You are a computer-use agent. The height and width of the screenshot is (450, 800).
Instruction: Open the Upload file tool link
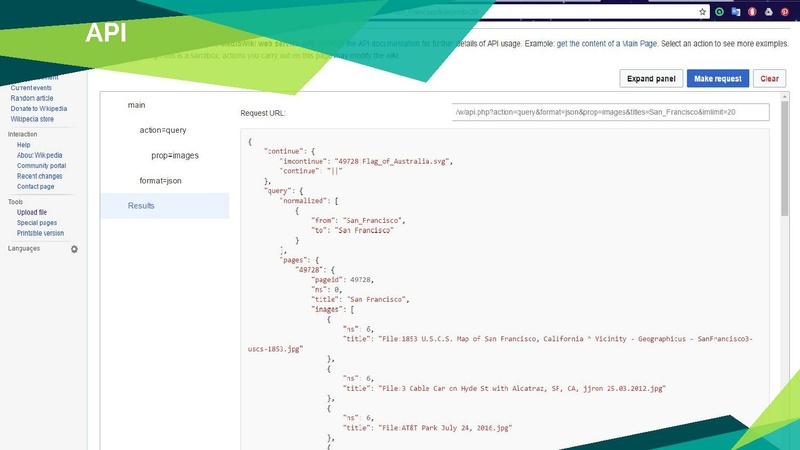[32, 212]
